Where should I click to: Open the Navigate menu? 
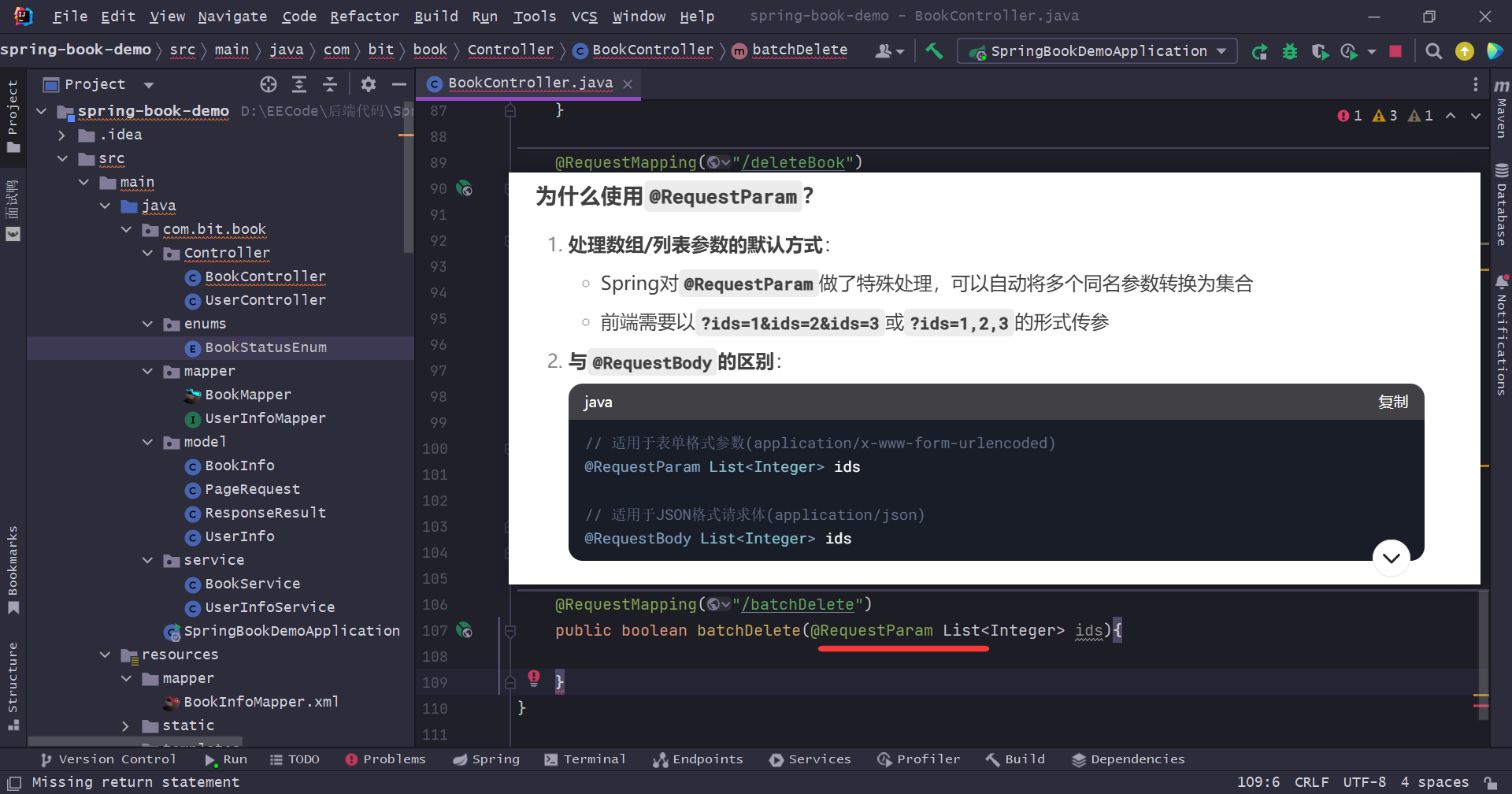232,16
